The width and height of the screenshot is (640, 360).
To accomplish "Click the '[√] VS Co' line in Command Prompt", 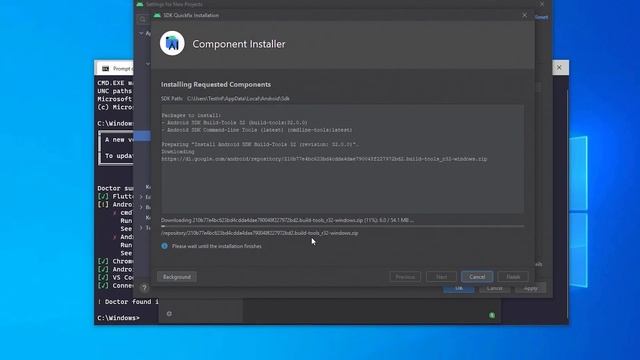I will tap(115, 278).
